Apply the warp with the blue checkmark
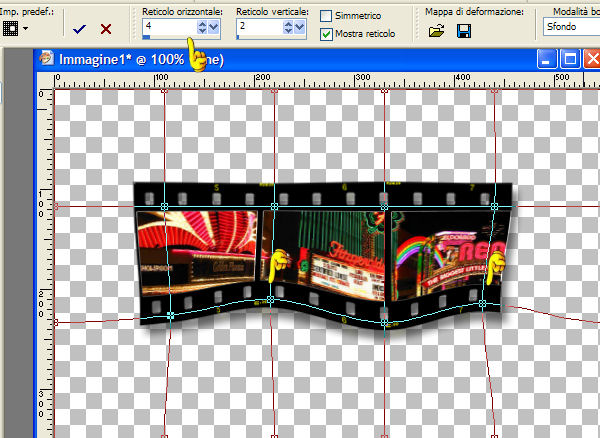Viewport: 600px width, 438px height. point(79,29)
